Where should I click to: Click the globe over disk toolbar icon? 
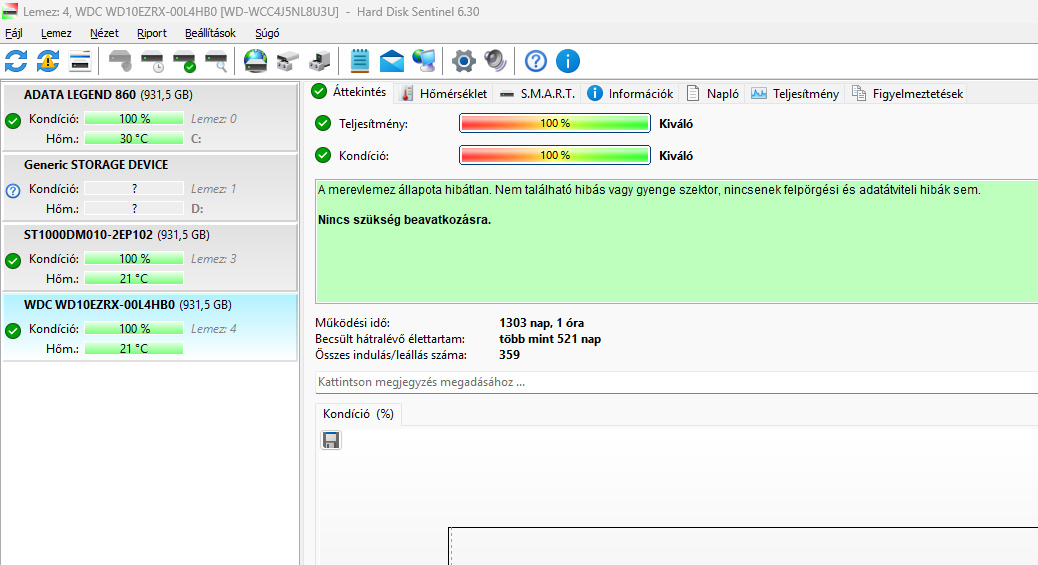[256, 61]
